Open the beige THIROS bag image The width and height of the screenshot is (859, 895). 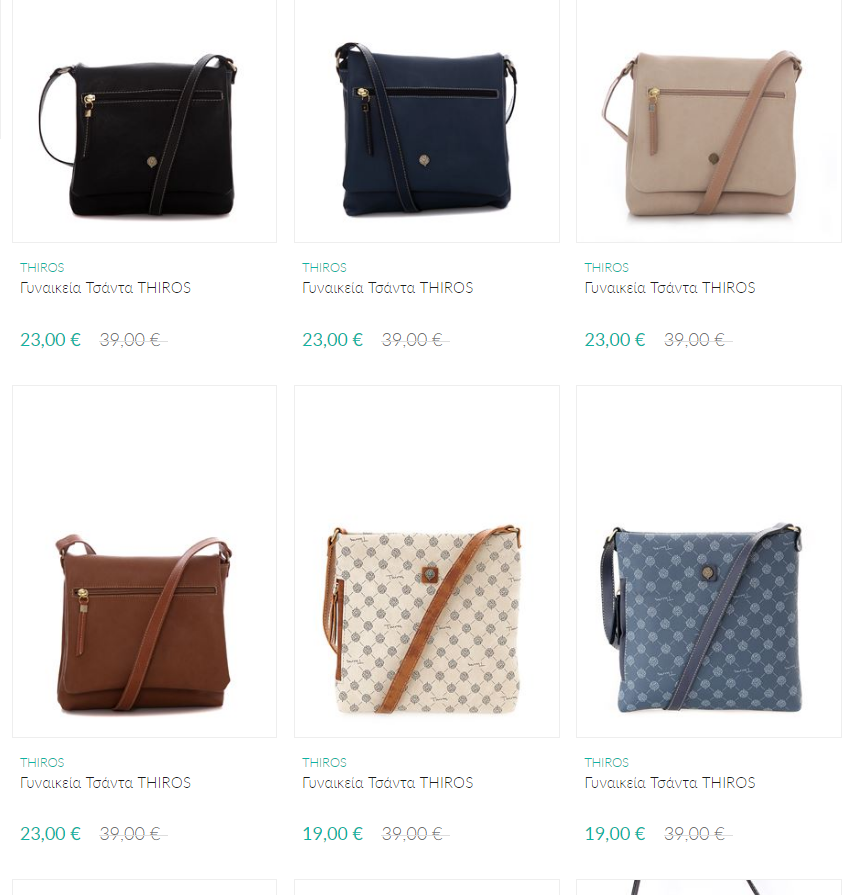[x=708, y=120]
